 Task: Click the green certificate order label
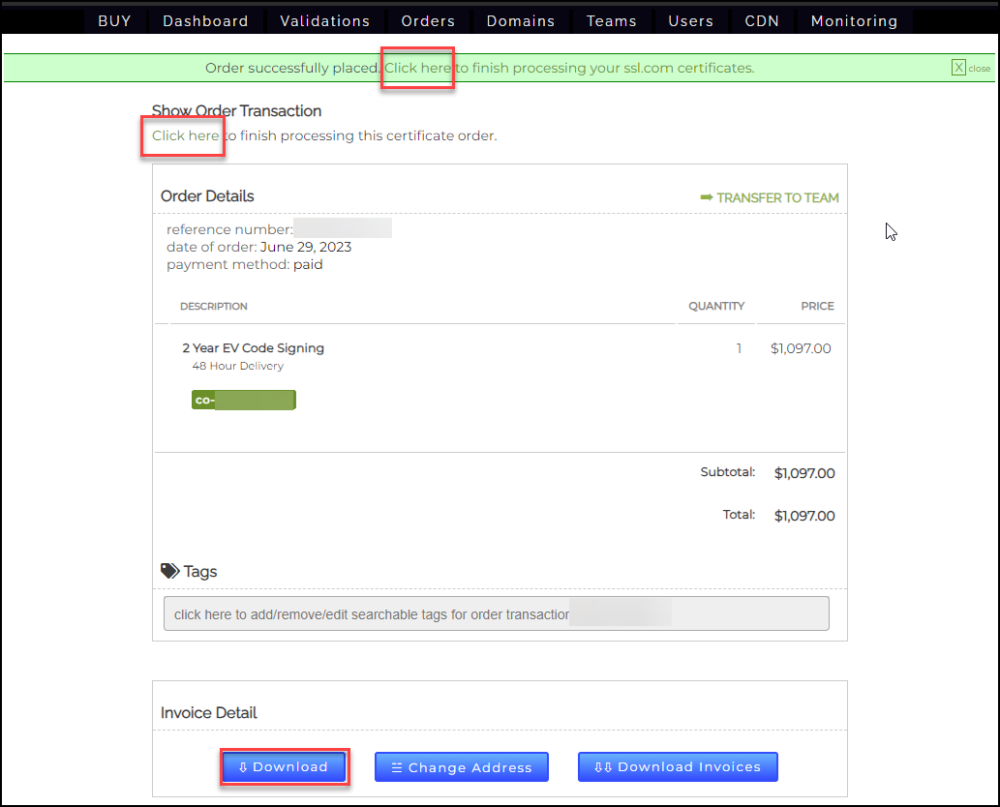pyautogui.click(x=244, y=400)
